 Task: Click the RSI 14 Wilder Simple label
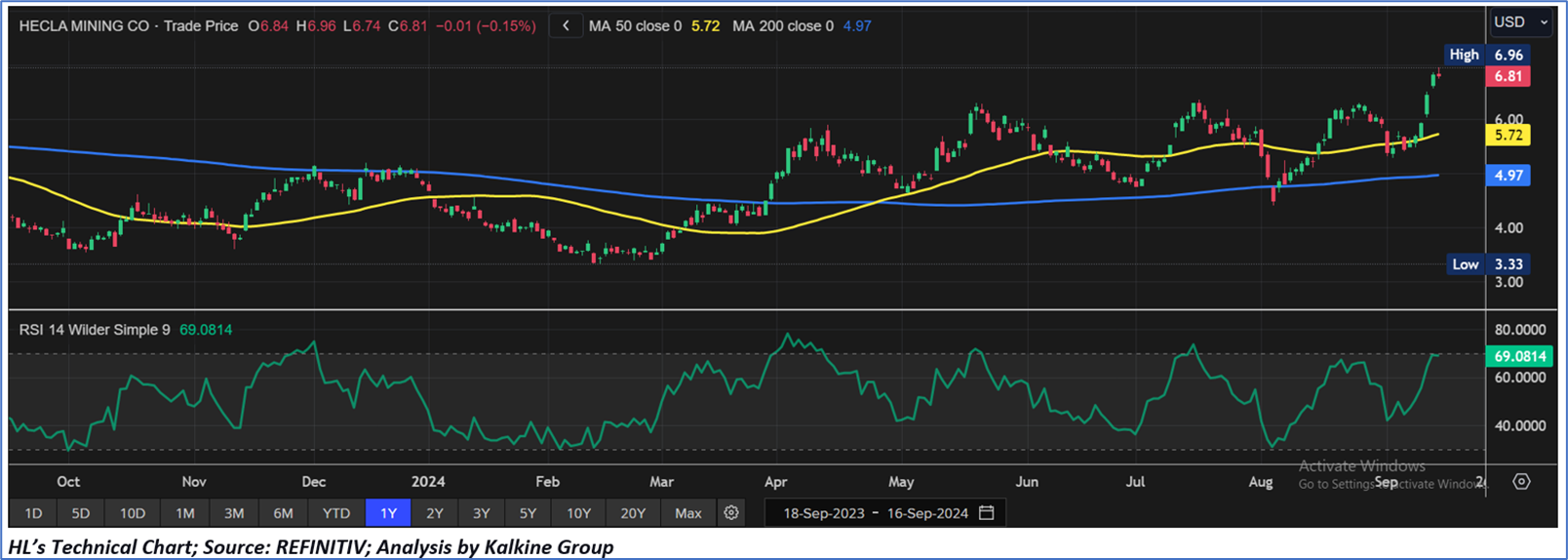pos(95,330)
